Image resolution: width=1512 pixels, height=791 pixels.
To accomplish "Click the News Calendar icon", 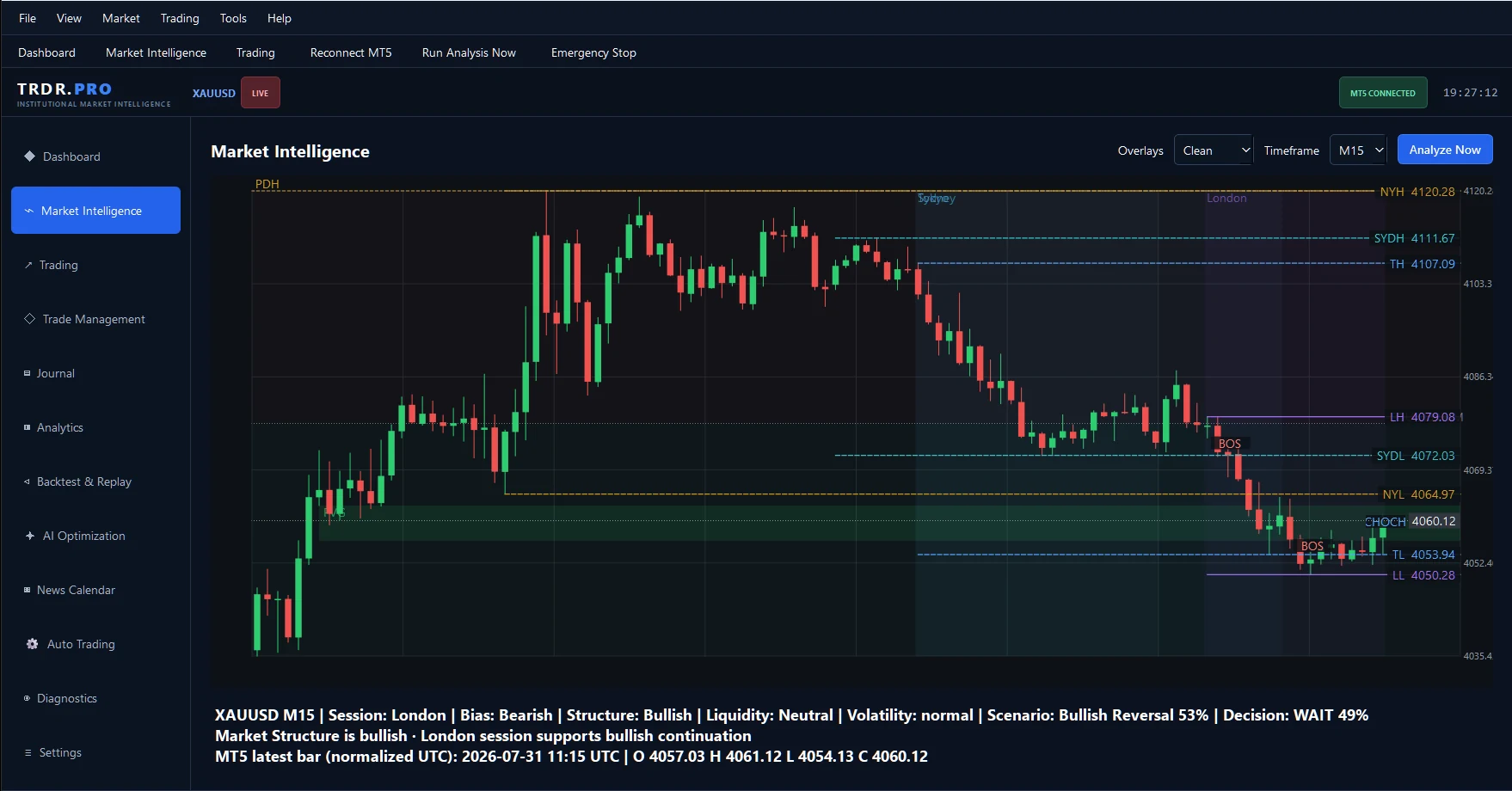I will coord(28,590).
